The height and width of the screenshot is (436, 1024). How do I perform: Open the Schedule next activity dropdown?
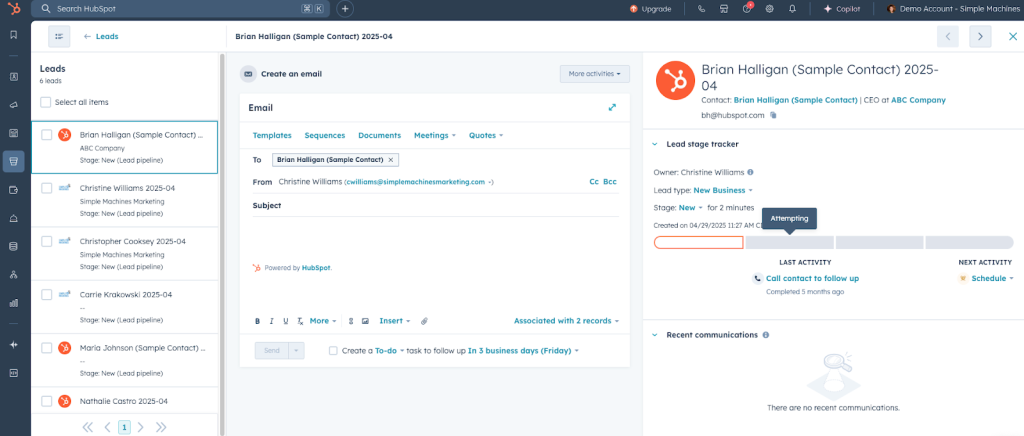click(x=992, y=278)
